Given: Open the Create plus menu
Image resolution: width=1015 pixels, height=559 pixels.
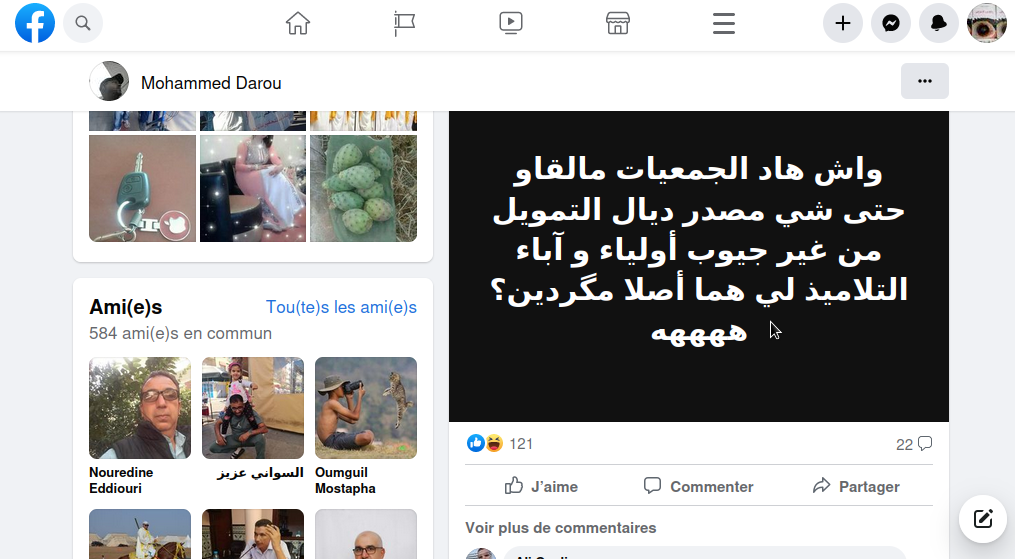Looking at the screenshot, I should [843, 23].
